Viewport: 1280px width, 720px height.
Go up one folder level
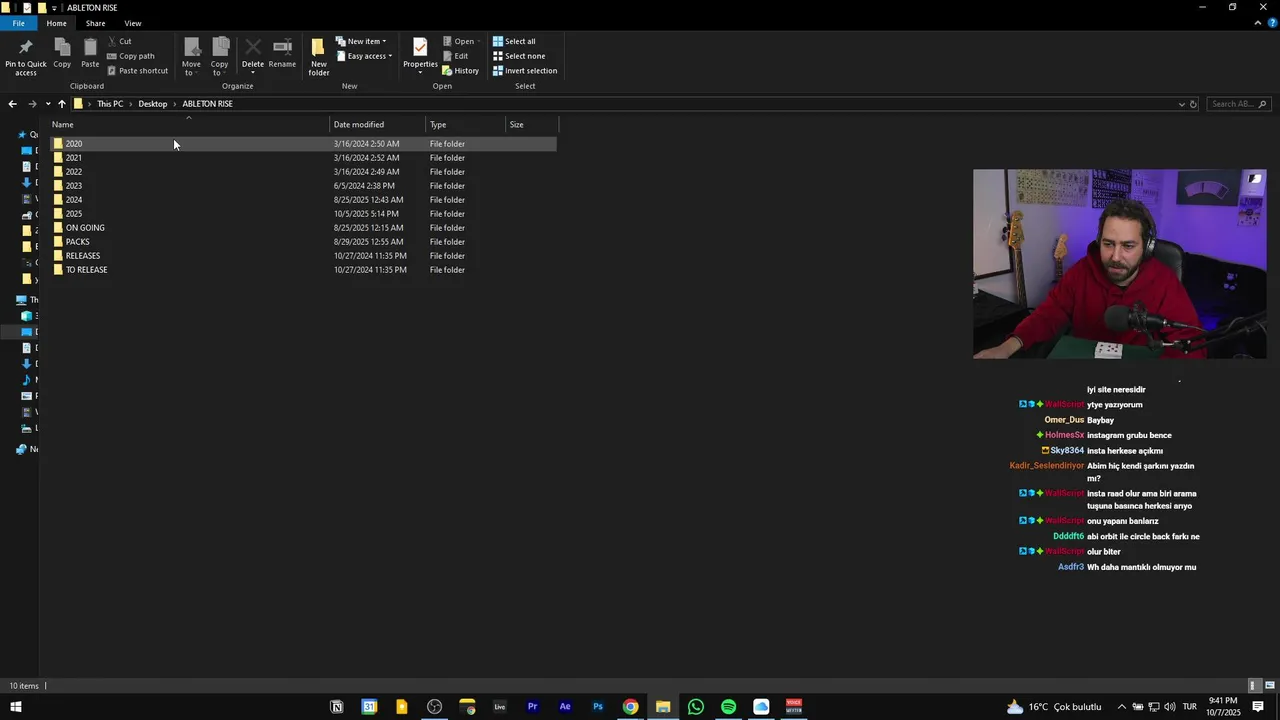[x=62, y=104]
